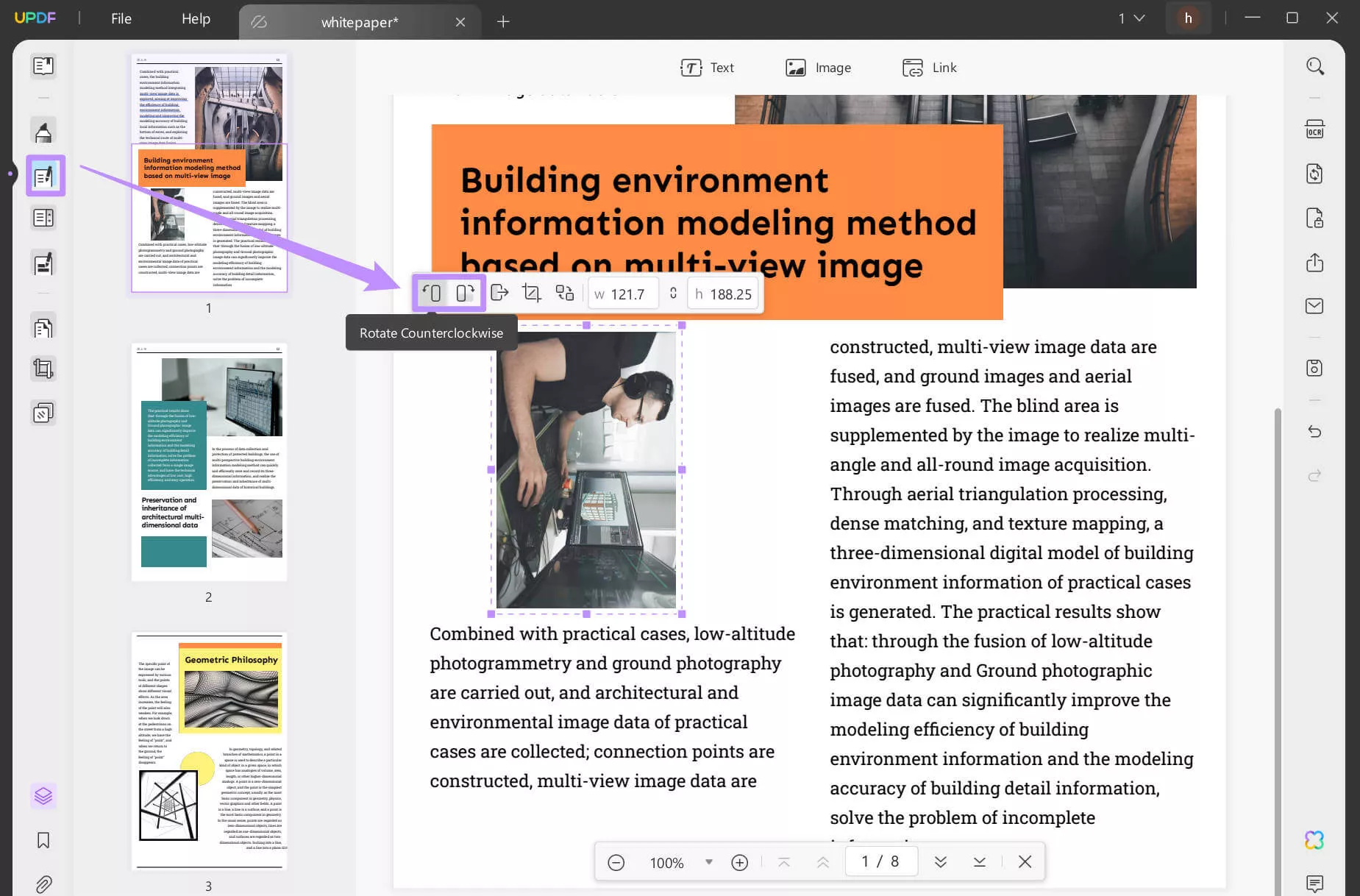
Task: Open the Search magnifier icon
Action: pos(1314,67)
